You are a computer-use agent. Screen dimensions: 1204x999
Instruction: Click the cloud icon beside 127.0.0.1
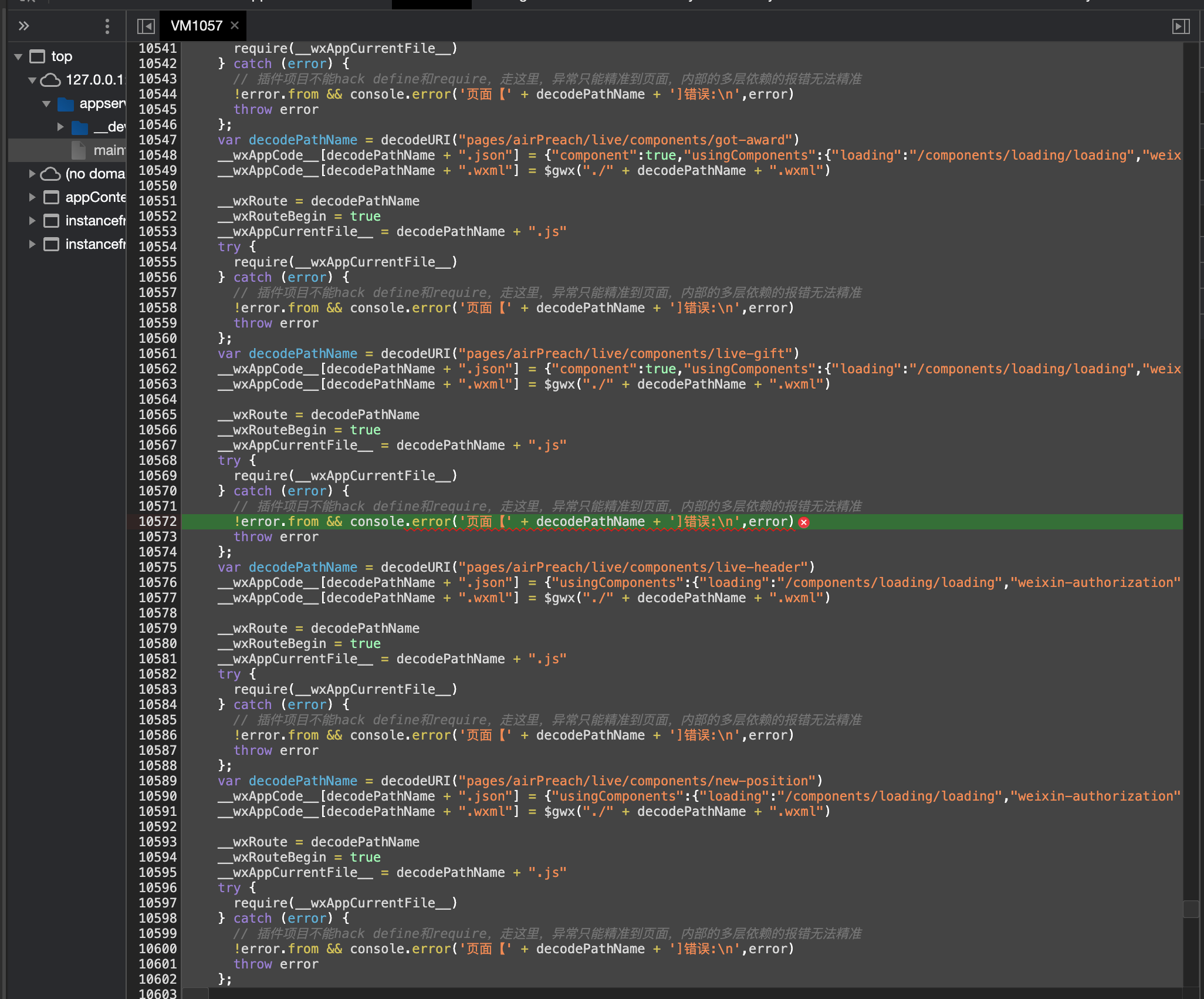click(x=50, y=80)
